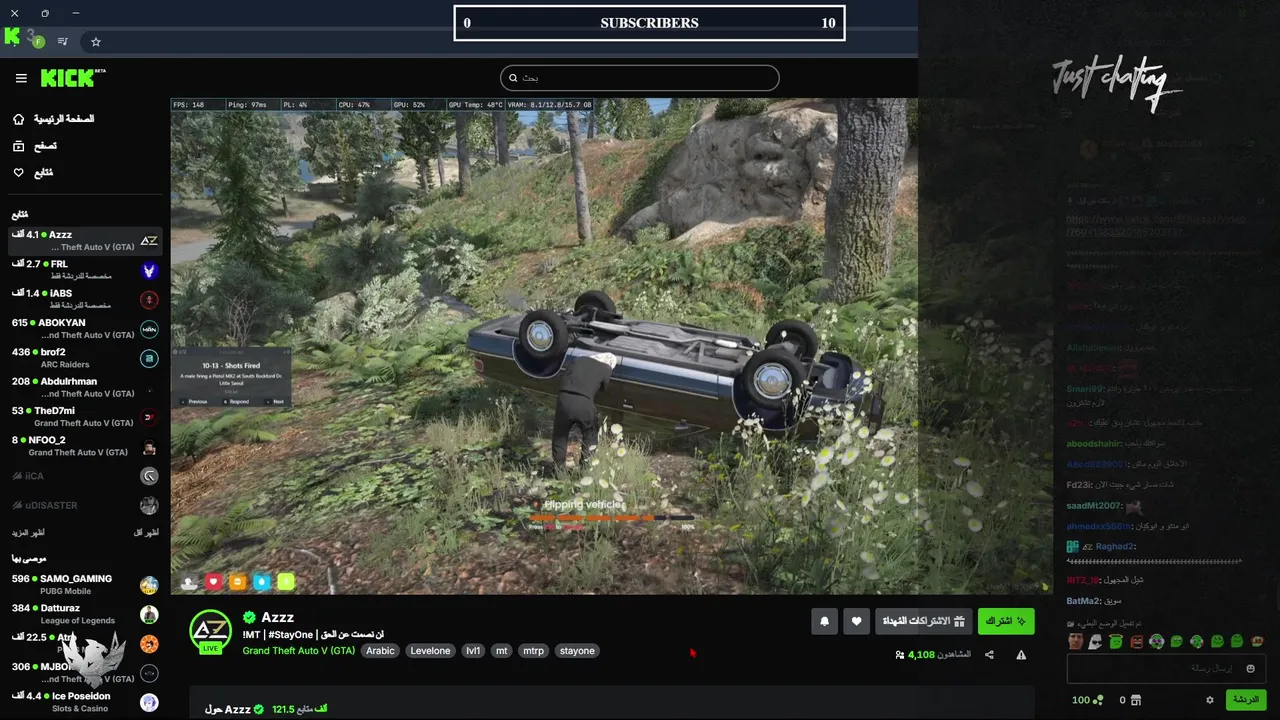The width and height of the screenshot is (1280, 720).
Task: Open Datturaz League of Legends channel
Action: [x=84, y=613]
